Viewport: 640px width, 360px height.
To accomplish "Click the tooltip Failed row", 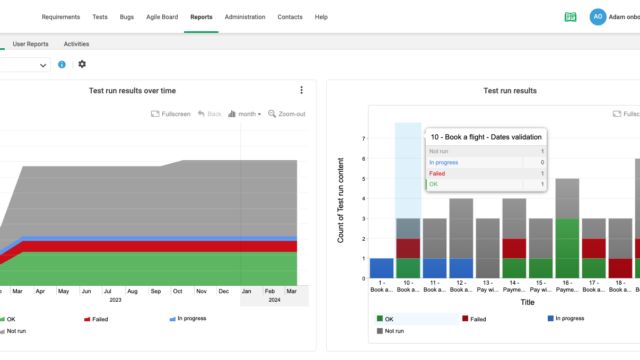I will click(486, 173).
